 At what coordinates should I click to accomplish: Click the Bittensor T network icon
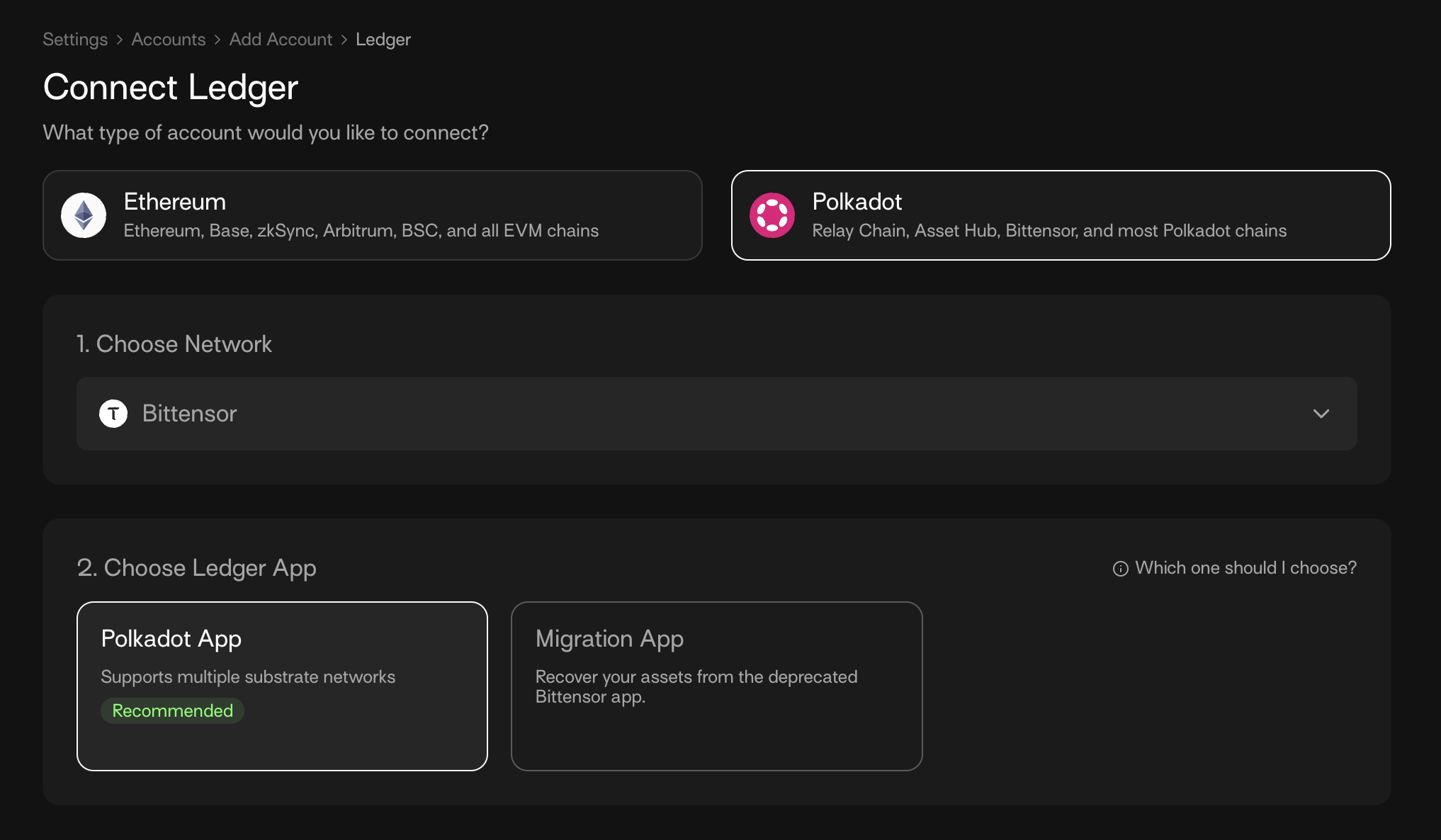(x=113, y=414)
